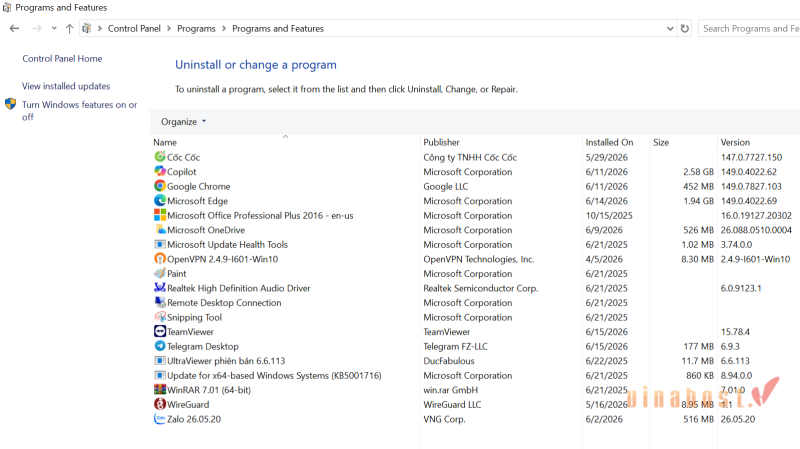This screenshot has height=449, width=800.
Task: Select the Microsoft Edge icon
Action: 160,201
